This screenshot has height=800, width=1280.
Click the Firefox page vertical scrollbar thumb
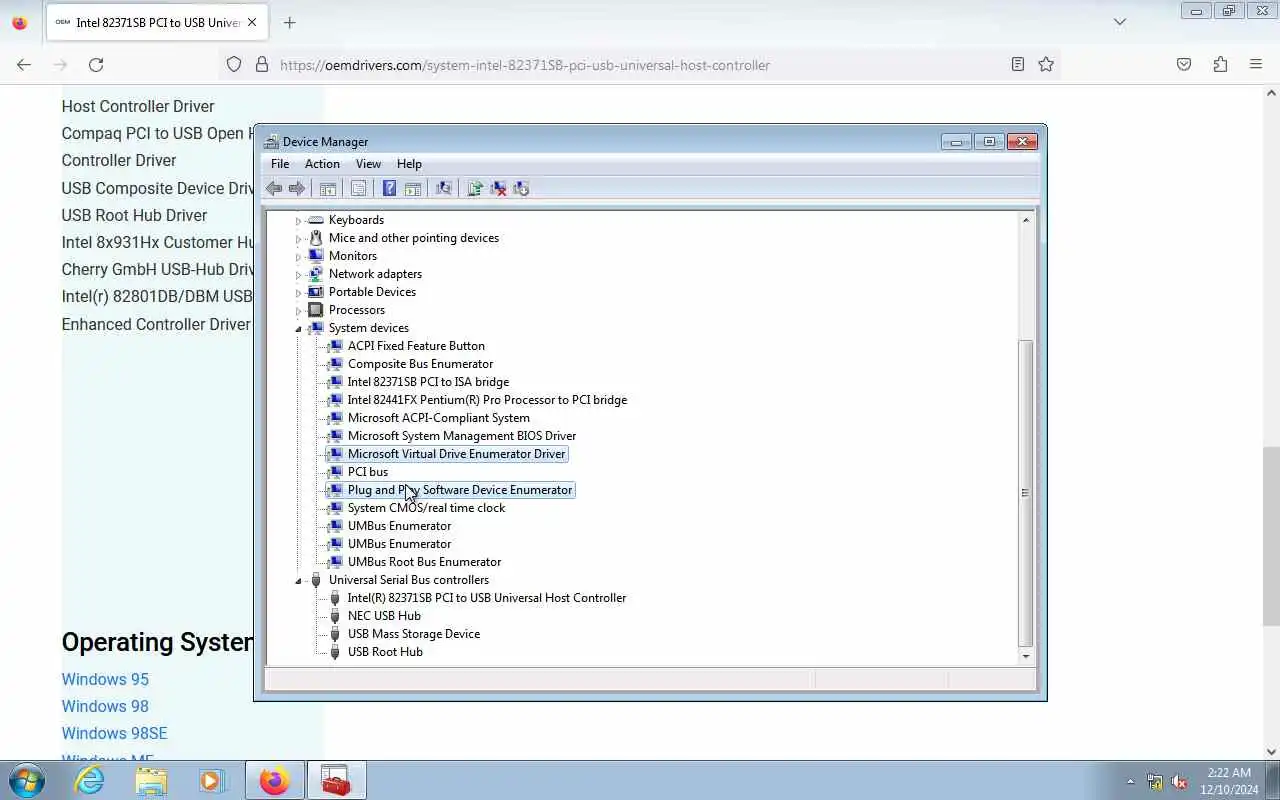pos(1271,537)
